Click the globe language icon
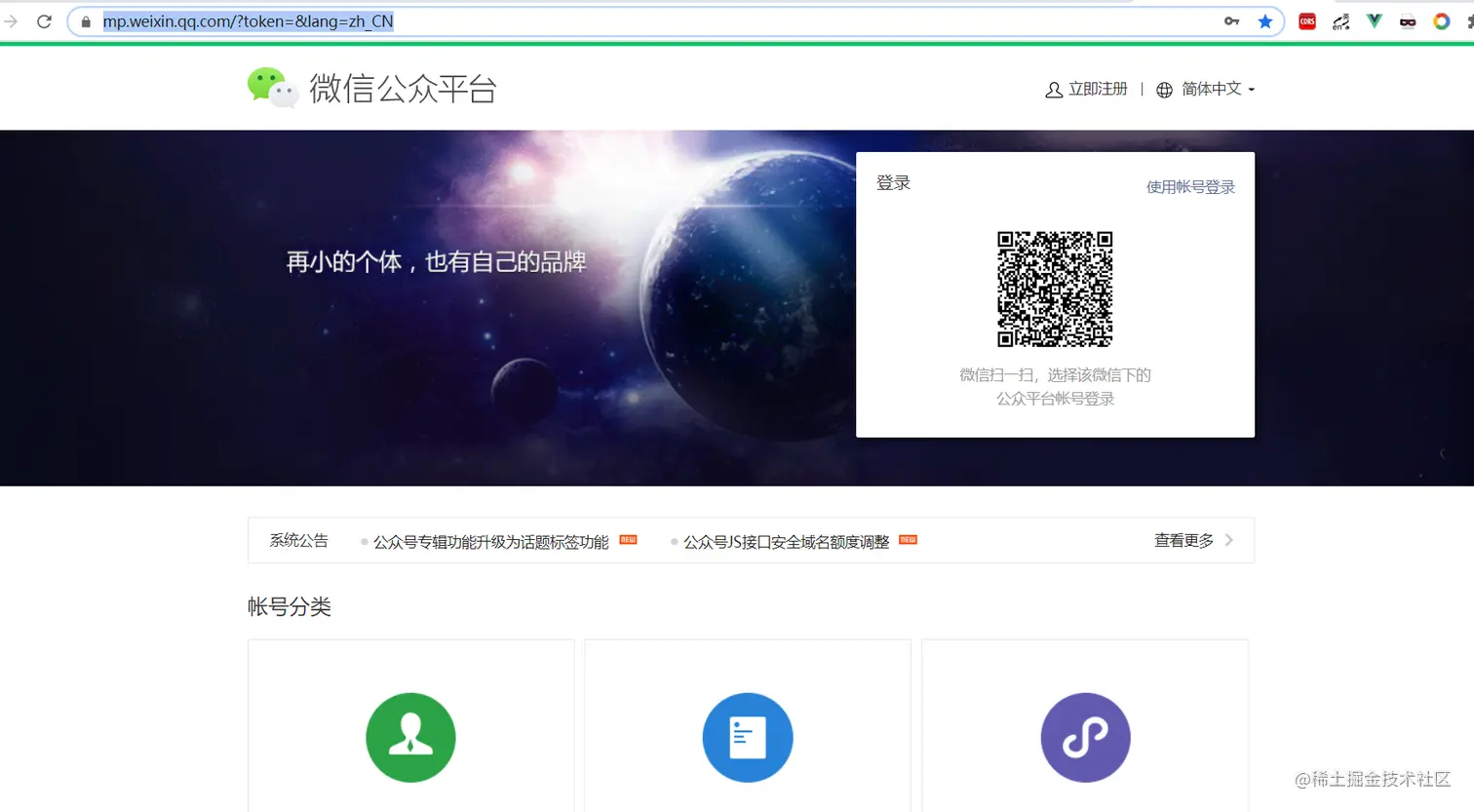The height and width of the screenshot is (812, 1474). (x=1164, y=90)
